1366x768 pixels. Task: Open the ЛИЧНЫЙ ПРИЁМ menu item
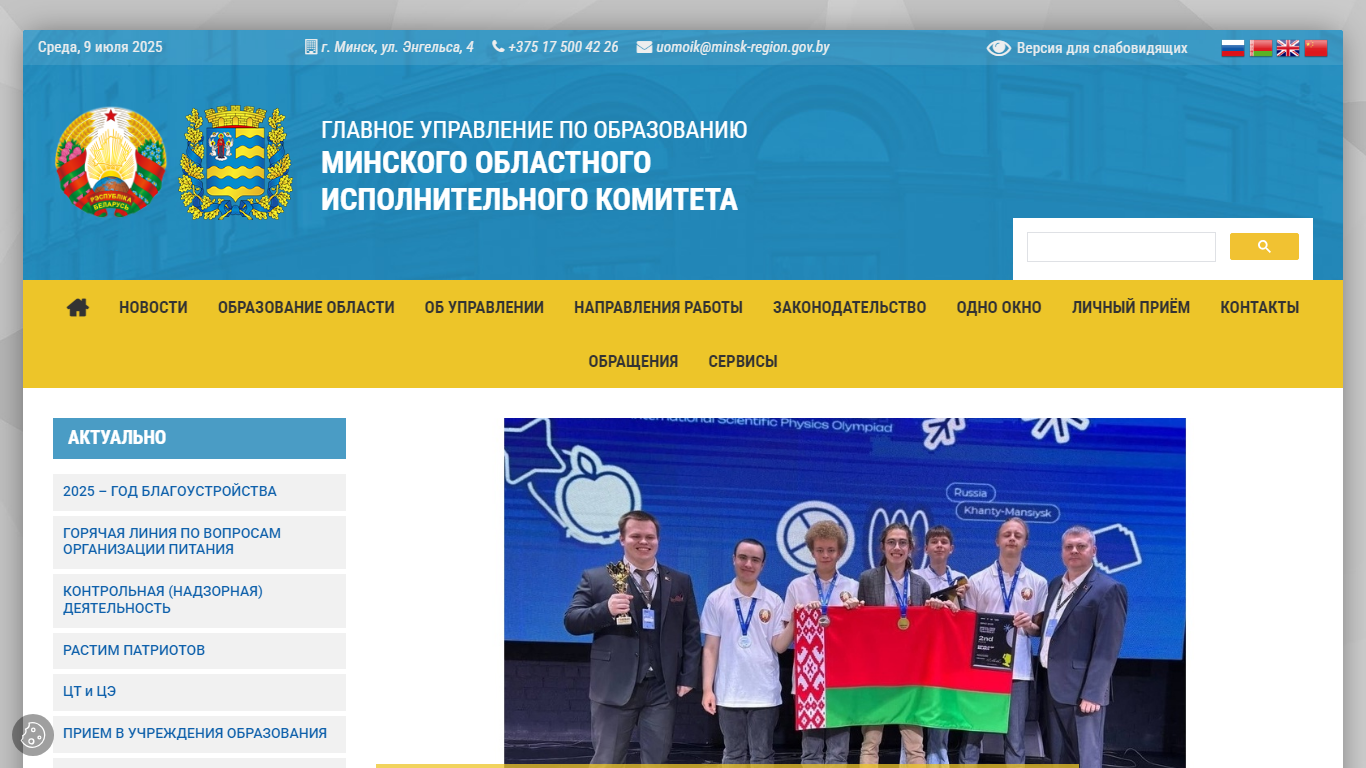tap(1131, 308)
